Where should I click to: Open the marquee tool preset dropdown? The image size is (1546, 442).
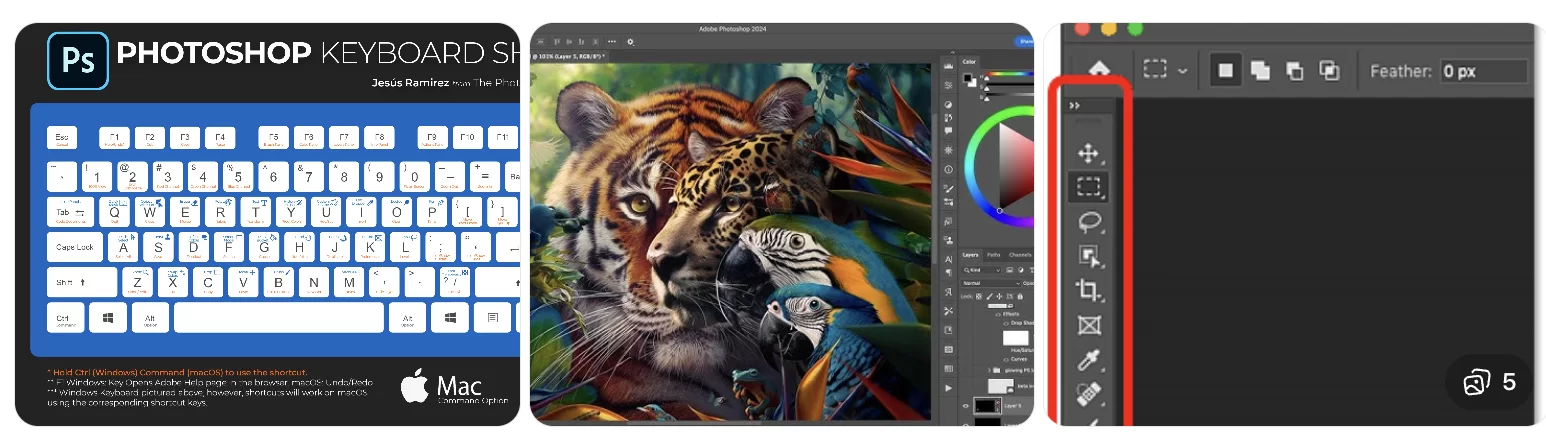[x=1184, y=71]
